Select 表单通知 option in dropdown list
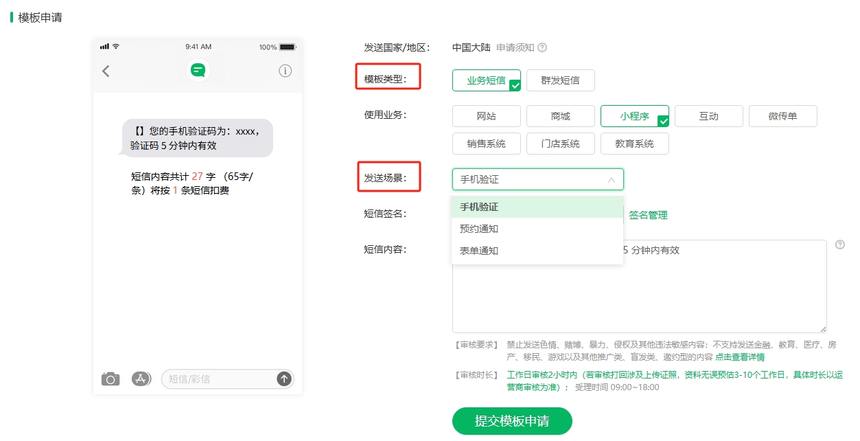 point(538,251)
